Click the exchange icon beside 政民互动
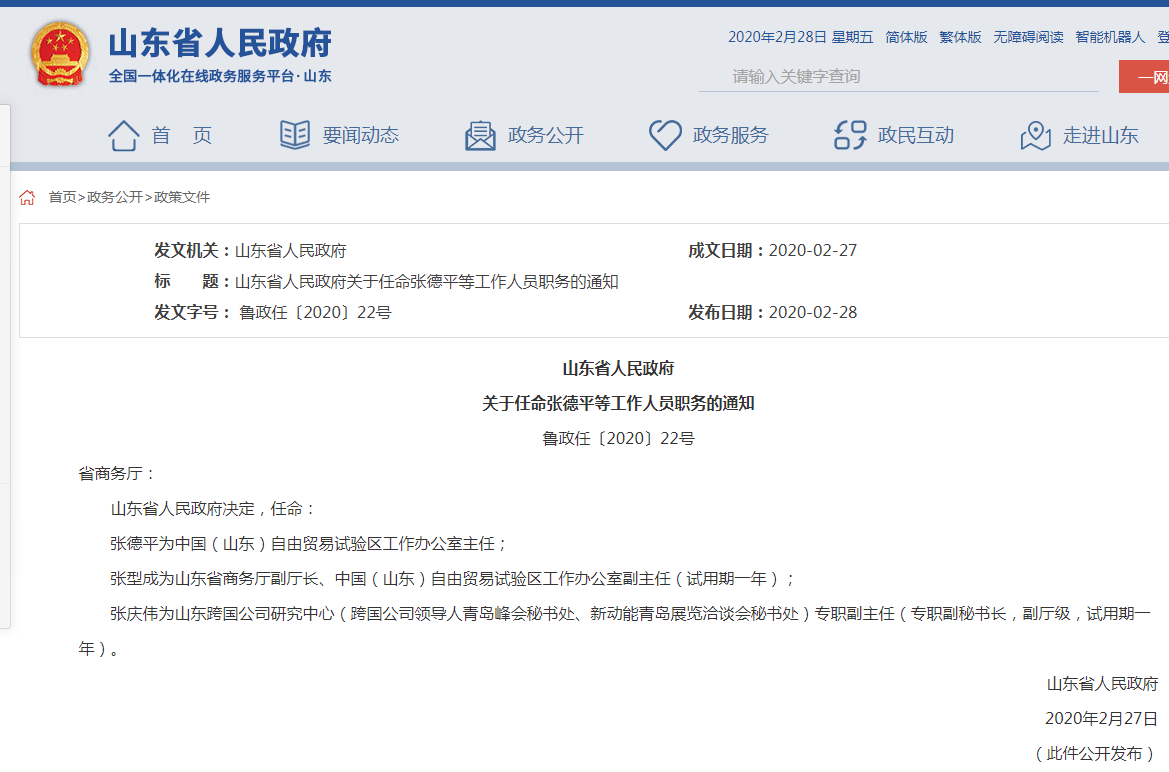Screen dimensions: 1169x772 [850, 136]
